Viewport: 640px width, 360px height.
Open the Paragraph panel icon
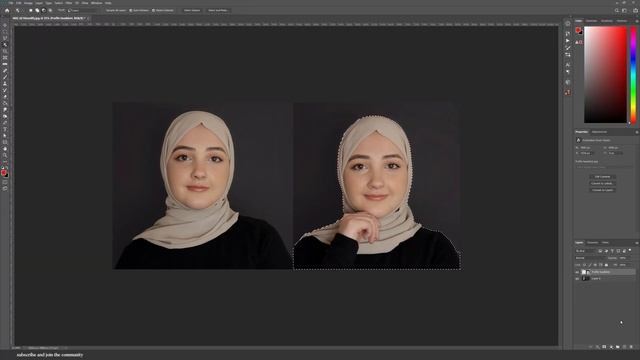[568, 72]
